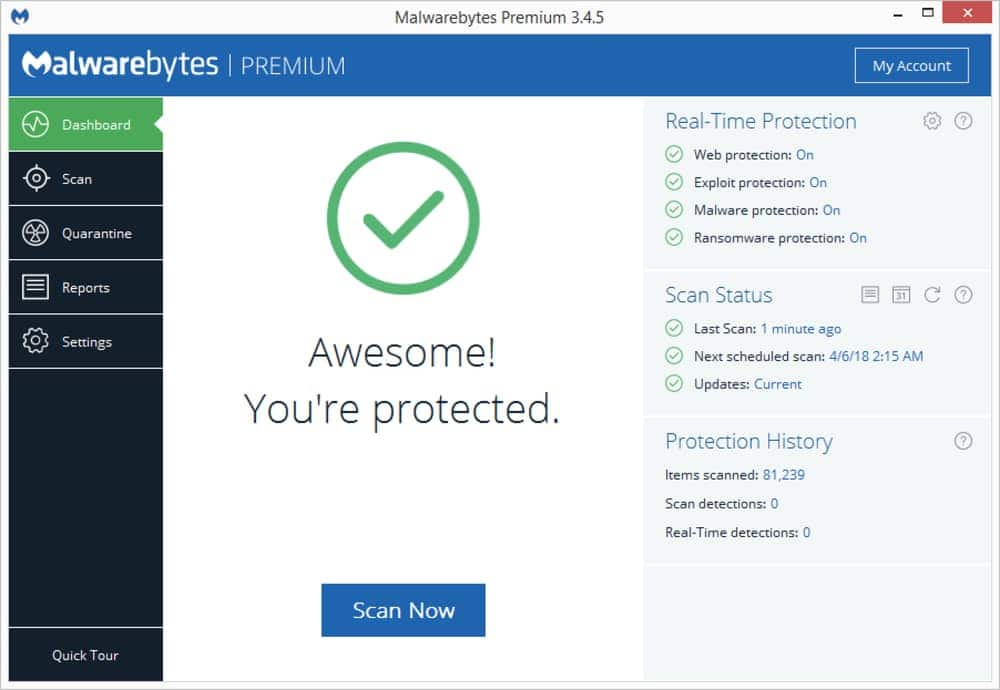Click the Scan Status heading
This screenshot has width=1000, height=690.
click(719, 295)
